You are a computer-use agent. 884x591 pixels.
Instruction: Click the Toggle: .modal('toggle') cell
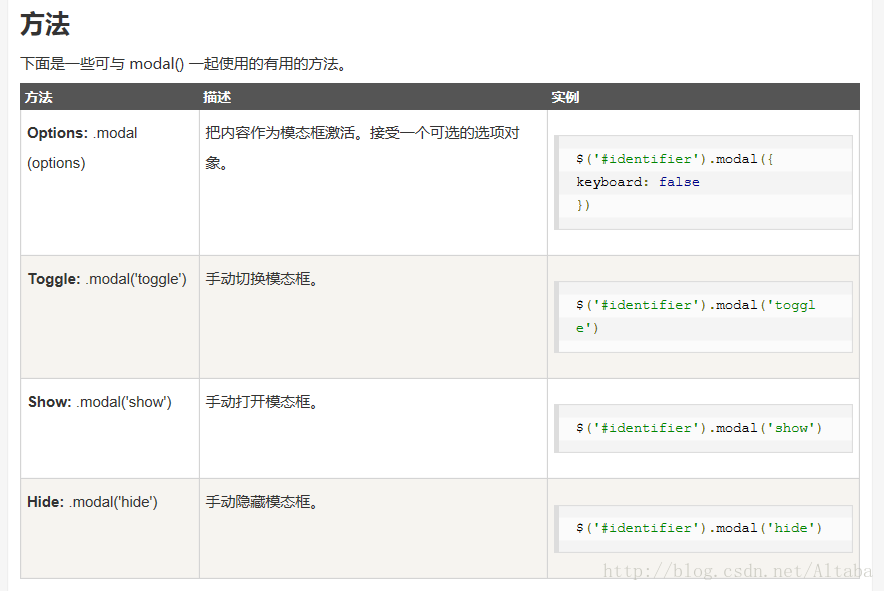pos(110,317)
